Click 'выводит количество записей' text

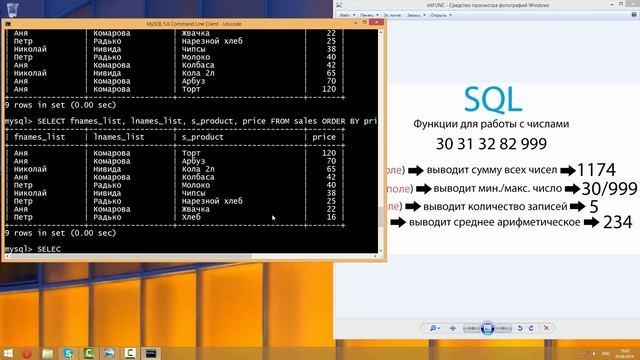[x=495, y=207]
